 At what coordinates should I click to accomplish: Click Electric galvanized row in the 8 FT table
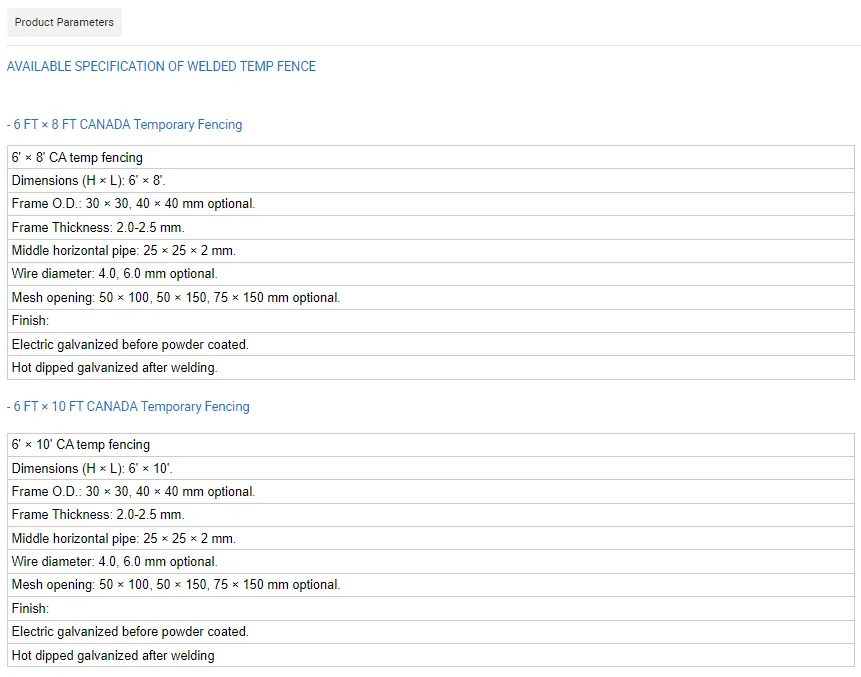(x=130, y=344)
